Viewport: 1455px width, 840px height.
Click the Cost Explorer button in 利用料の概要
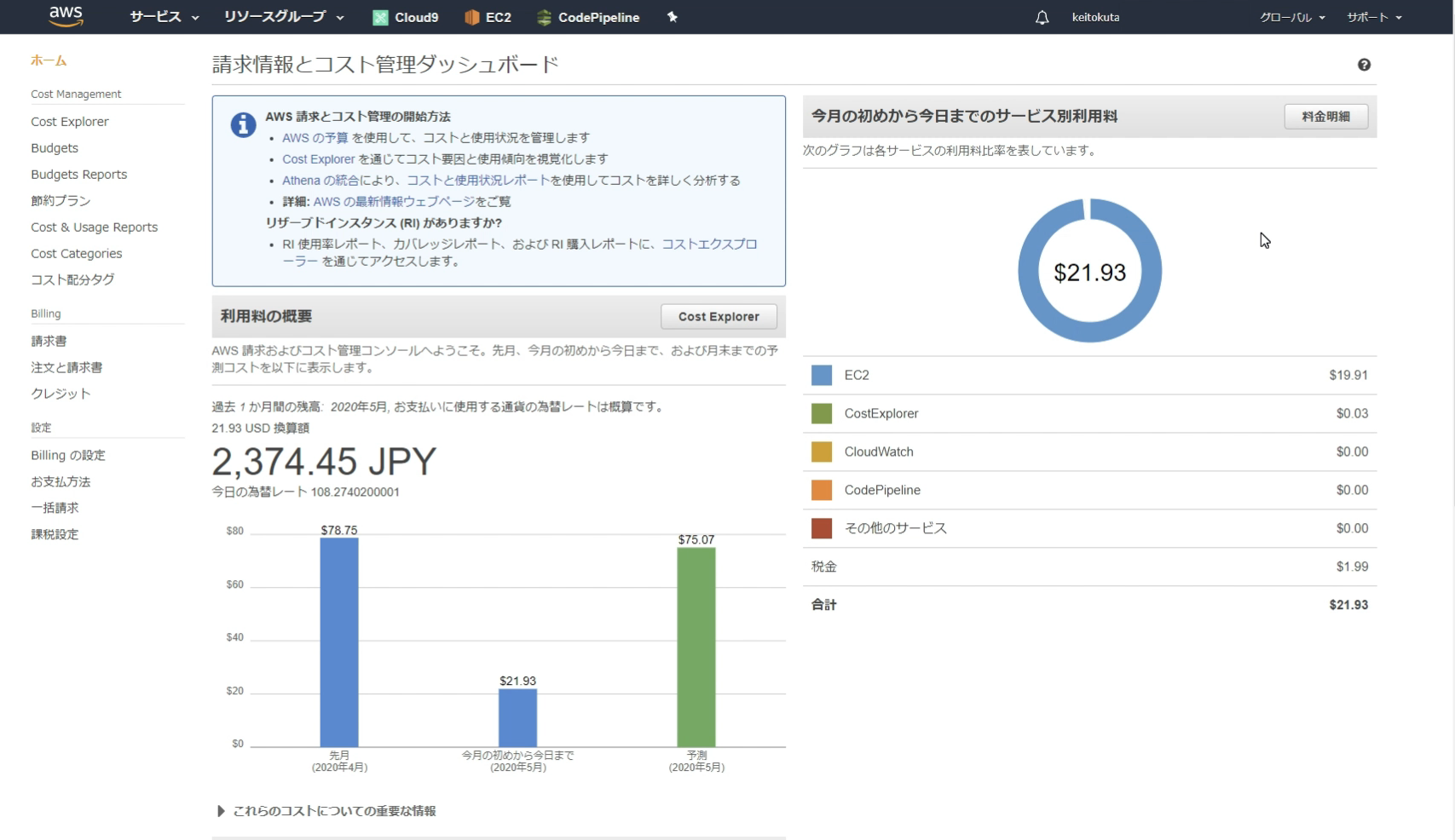pos(719,317)
